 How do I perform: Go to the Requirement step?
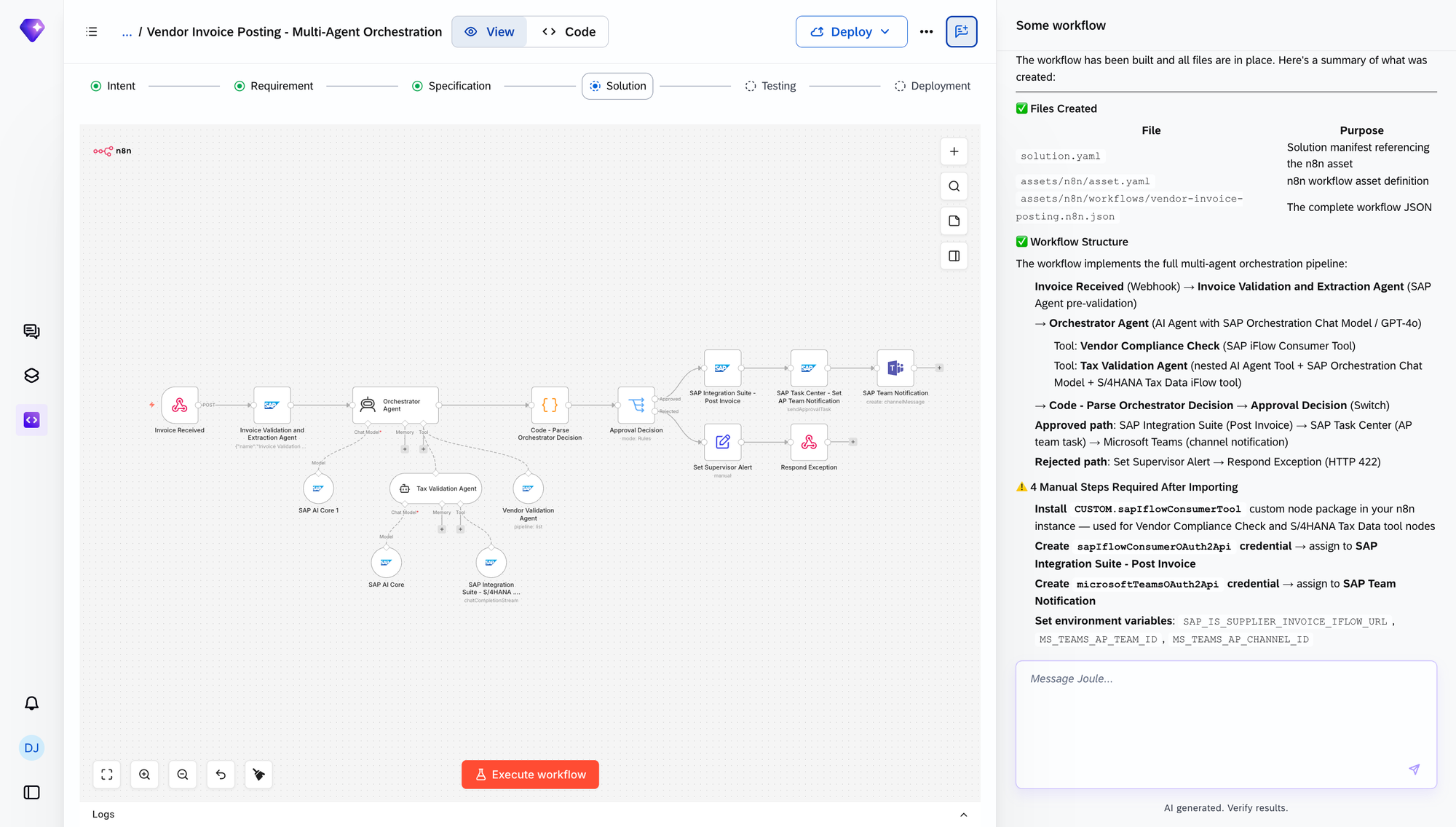pos(274,86)
